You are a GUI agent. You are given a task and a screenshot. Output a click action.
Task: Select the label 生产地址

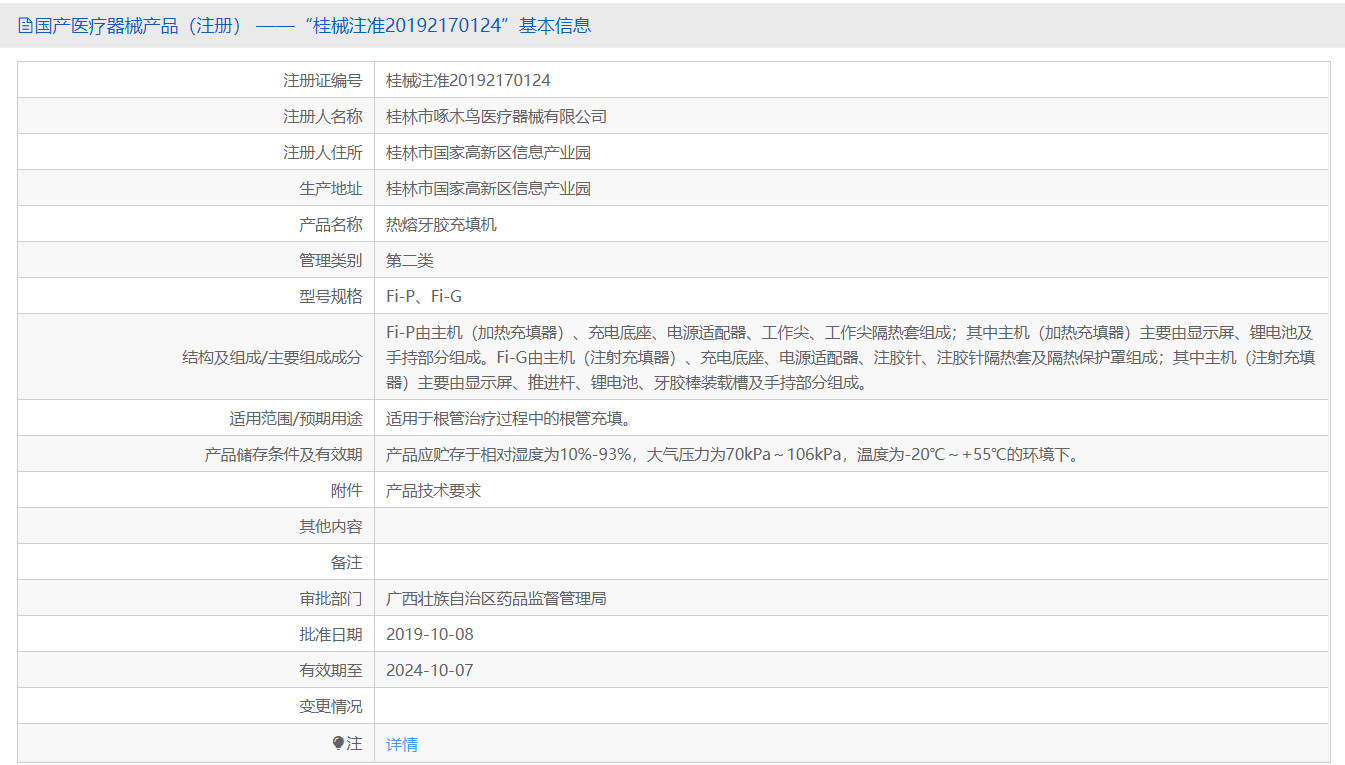(x=331, y=188)
